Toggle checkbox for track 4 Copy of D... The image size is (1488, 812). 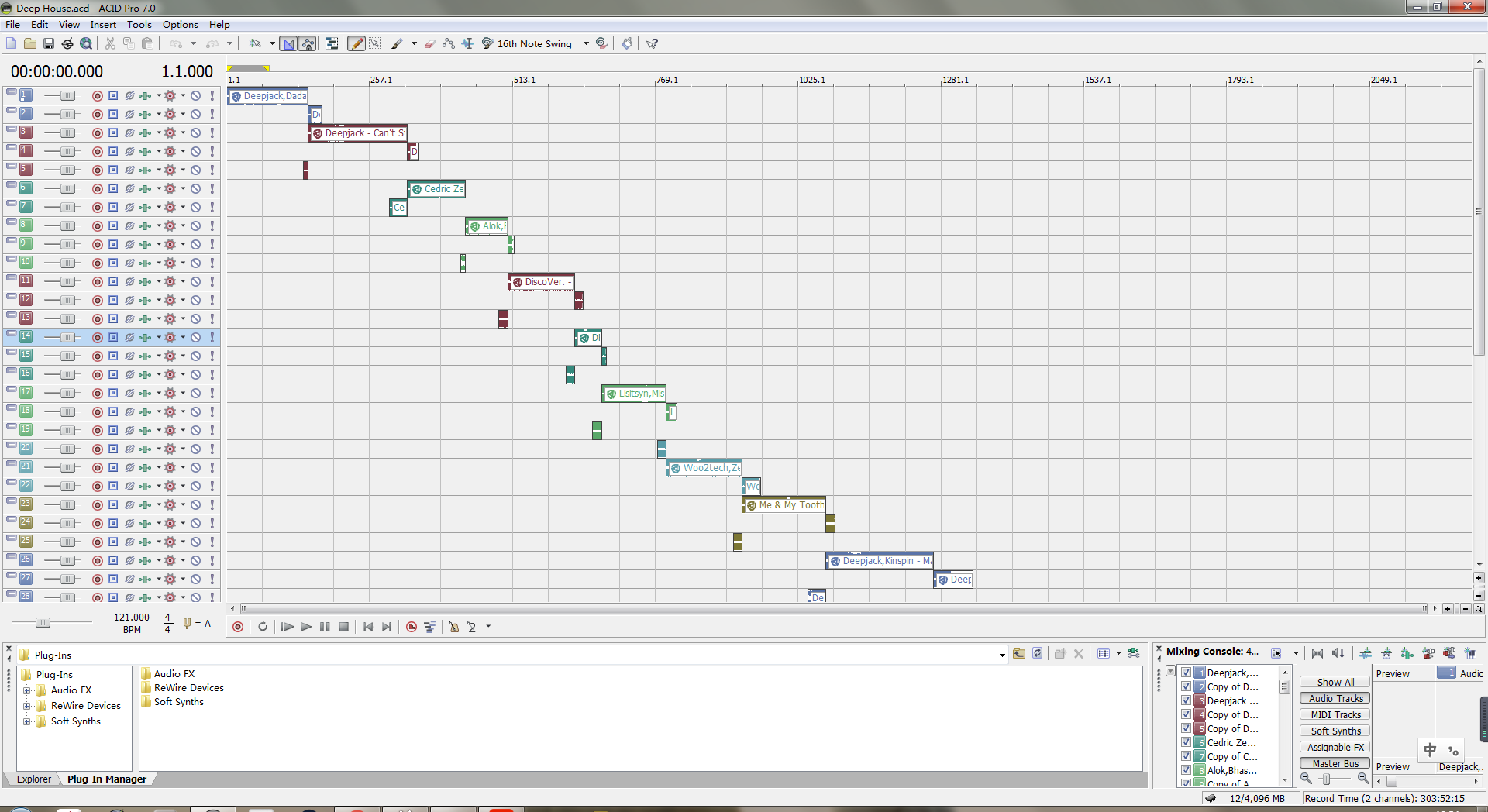click(1186, 714)
